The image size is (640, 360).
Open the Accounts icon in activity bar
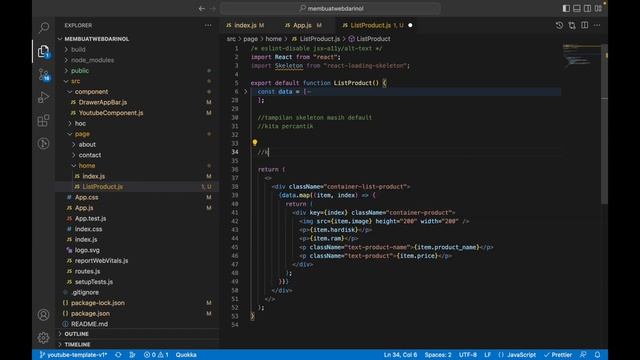(x=44, y=315)
